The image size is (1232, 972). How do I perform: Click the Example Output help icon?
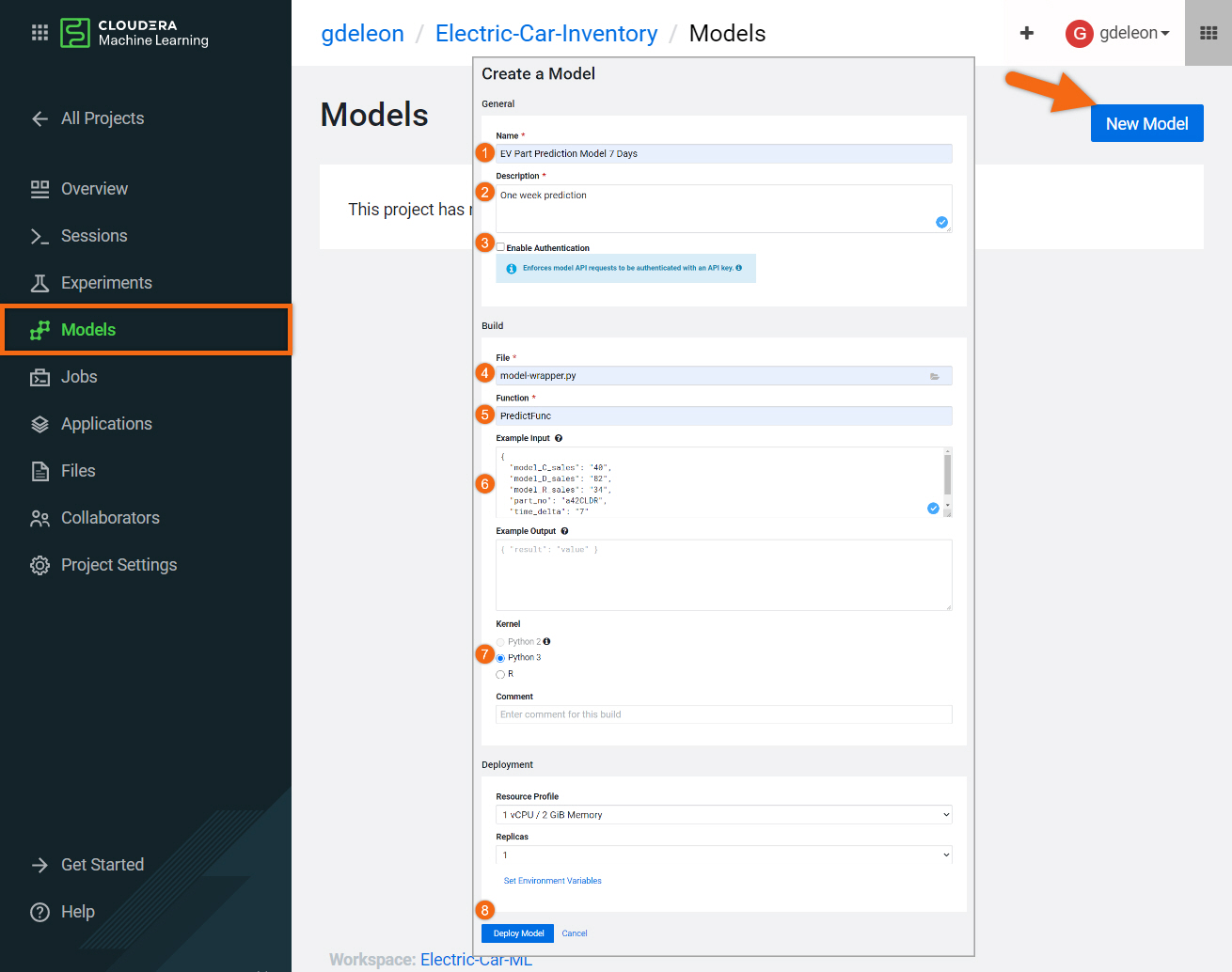tap(564, 531)
